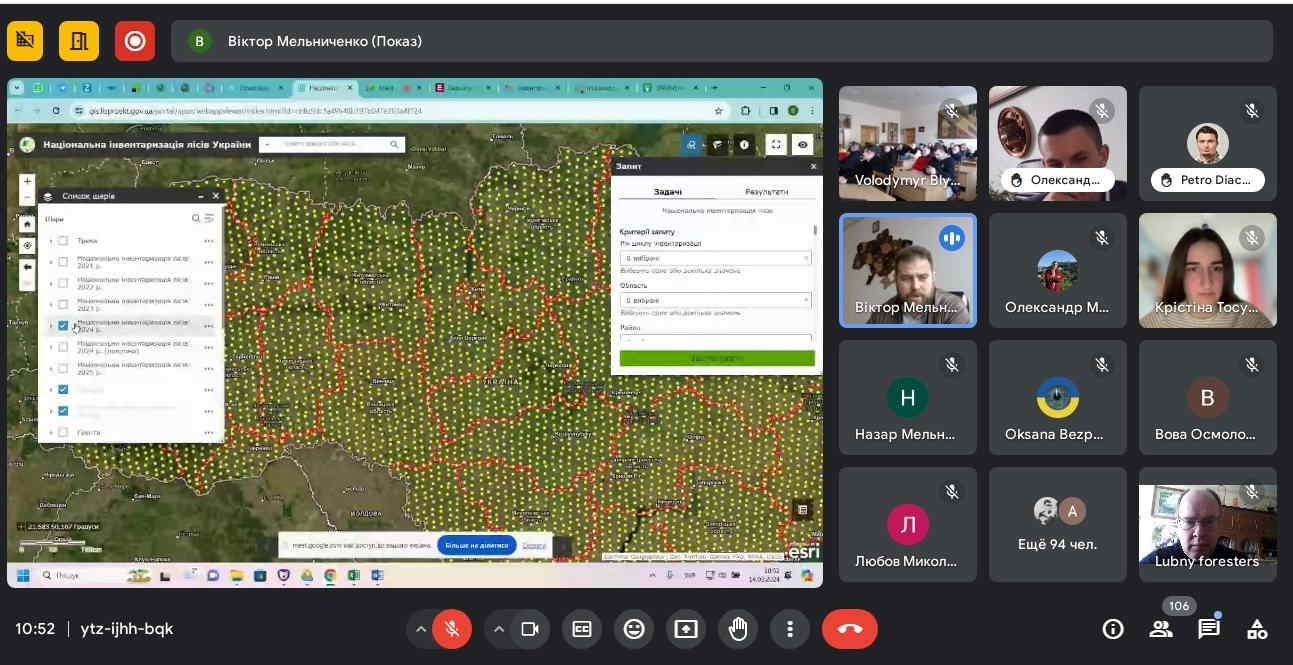Image resolution: width=1293 pixels, height=665 pixels.
Task: Click the red recording indicator button
Action: [135, 41]
